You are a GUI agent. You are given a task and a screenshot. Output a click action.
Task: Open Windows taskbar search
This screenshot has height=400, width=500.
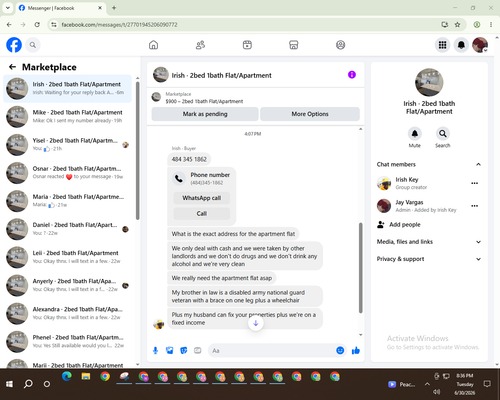28,384
